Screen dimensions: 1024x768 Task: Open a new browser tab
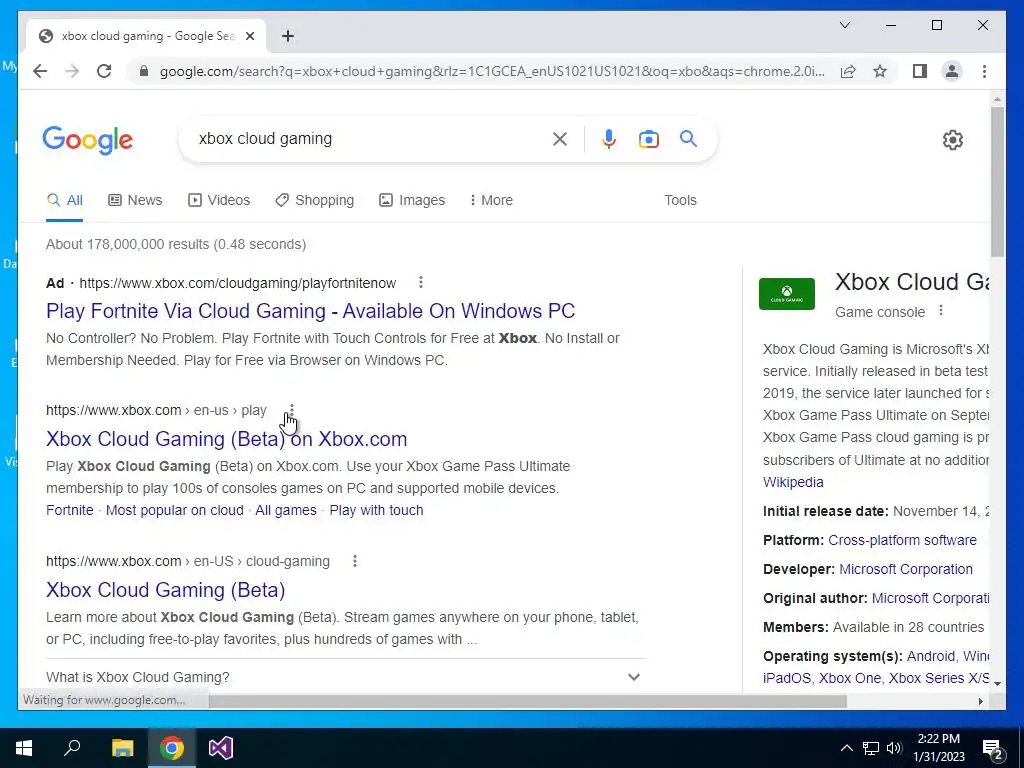point(288,36)
